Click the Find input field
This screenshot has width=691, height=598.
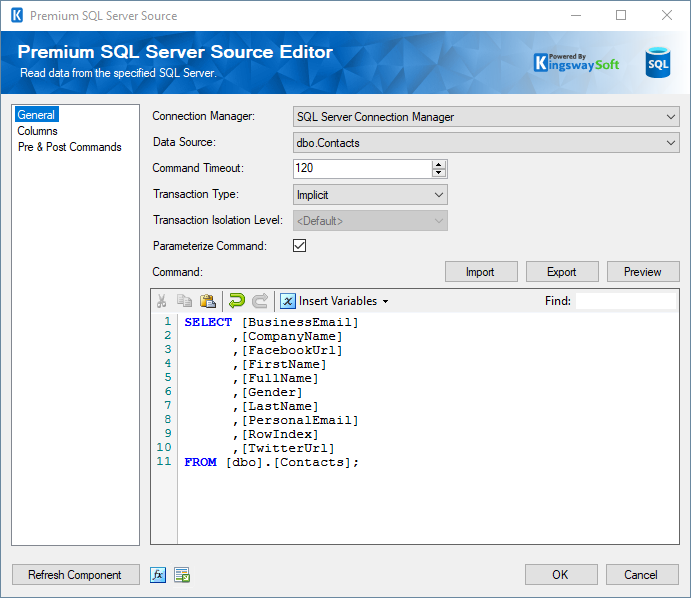[625, 301]
